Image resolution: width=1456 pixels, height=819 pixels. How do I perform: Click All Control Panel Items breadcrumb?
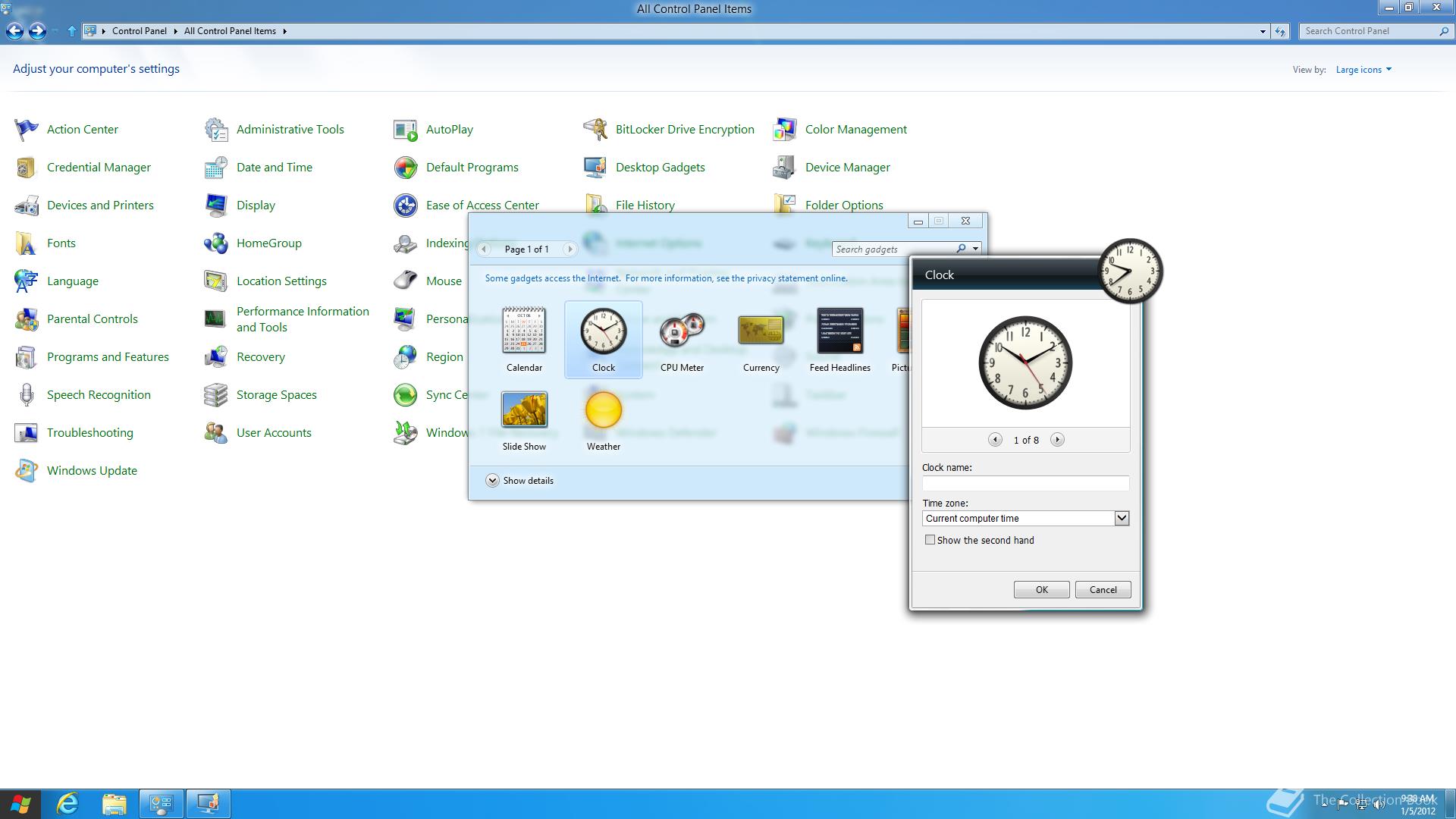230,31
